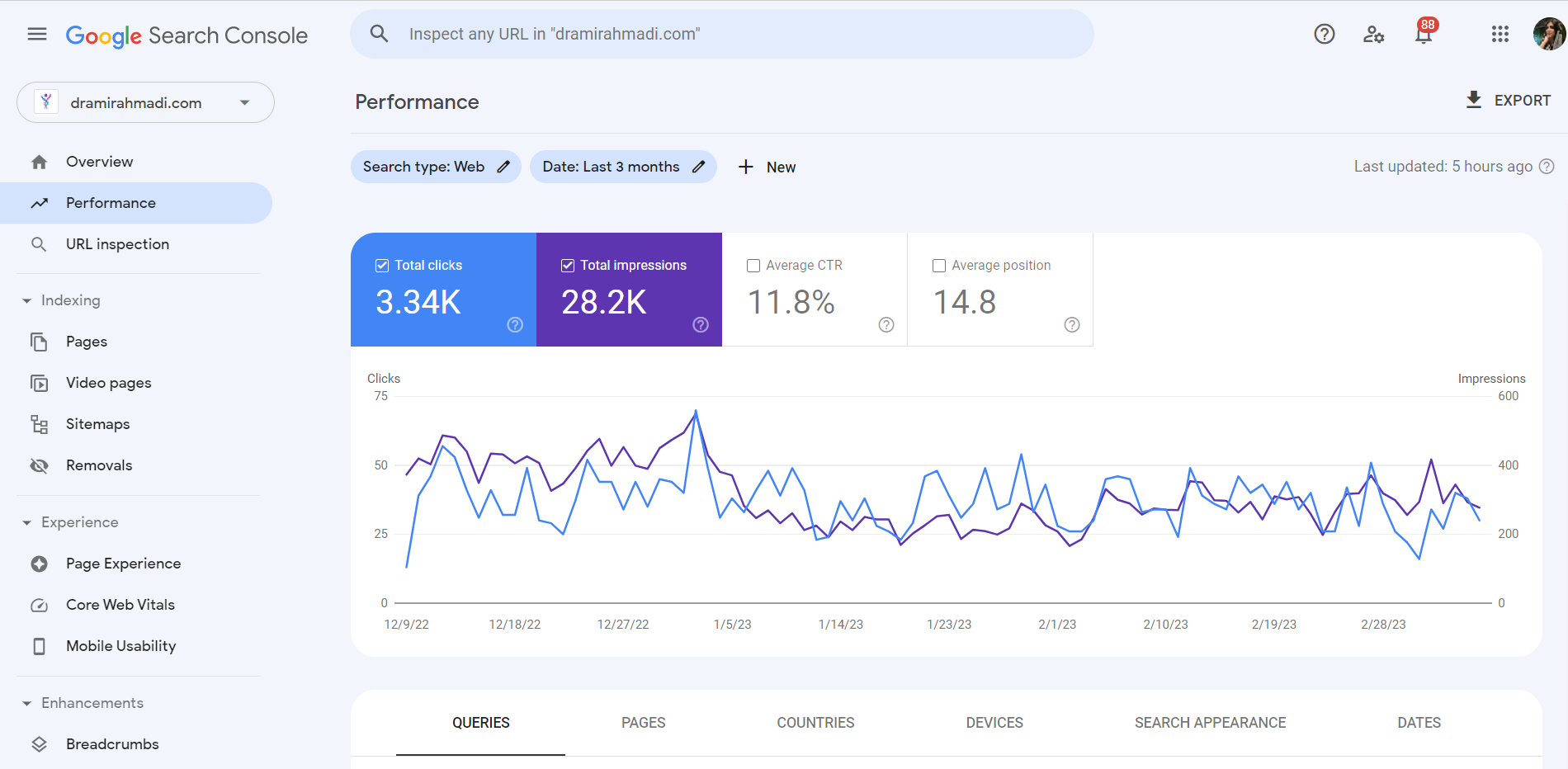Screen dimensions: 1568x769
Task: Click the Mobile Usability phone icon
Action: pos(39,645)
